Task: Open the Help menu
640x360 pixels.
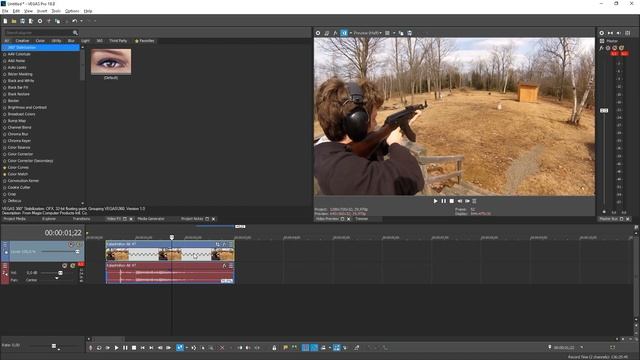Action: [x=88, y=11]
